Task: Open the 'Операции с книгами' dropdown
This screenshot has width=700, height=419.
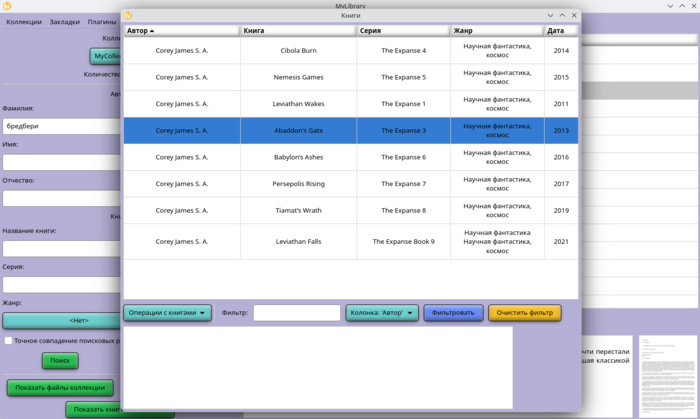Action: coord(167,313)
